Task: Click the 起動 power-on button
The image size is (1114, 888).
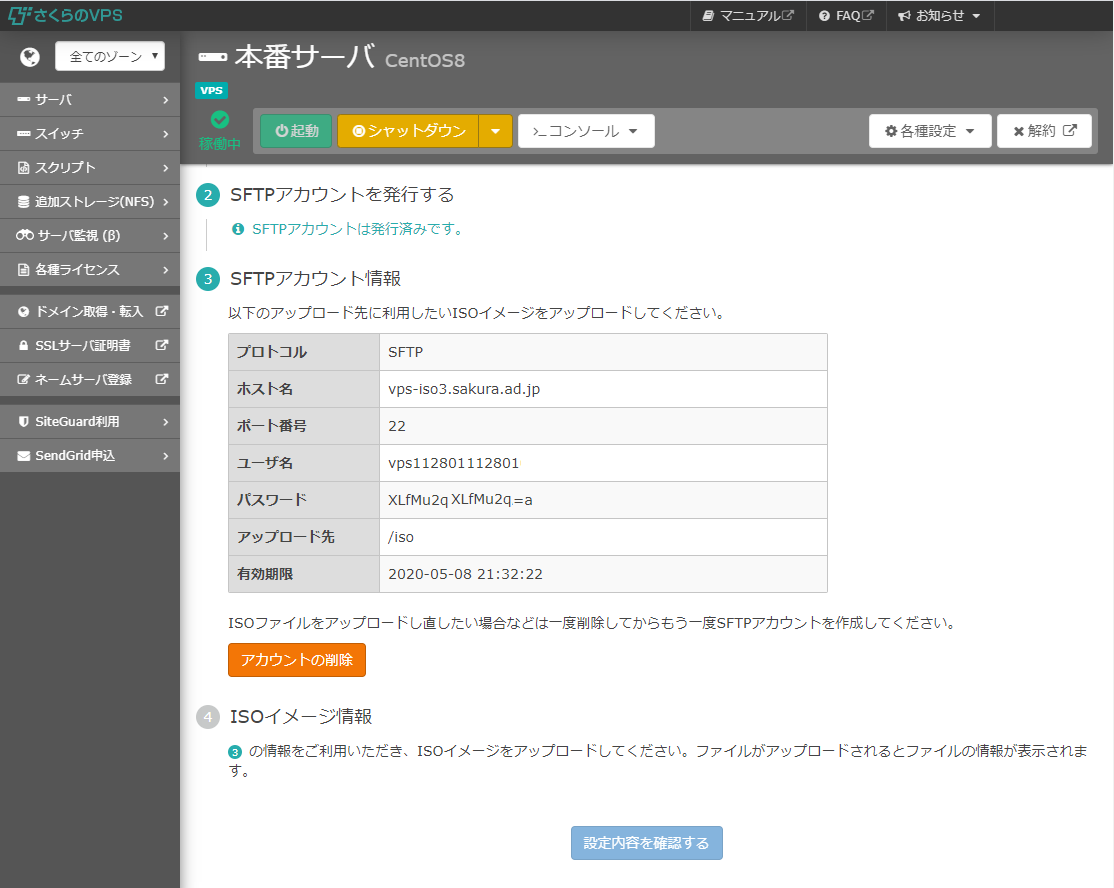Action: pos(296,131)
